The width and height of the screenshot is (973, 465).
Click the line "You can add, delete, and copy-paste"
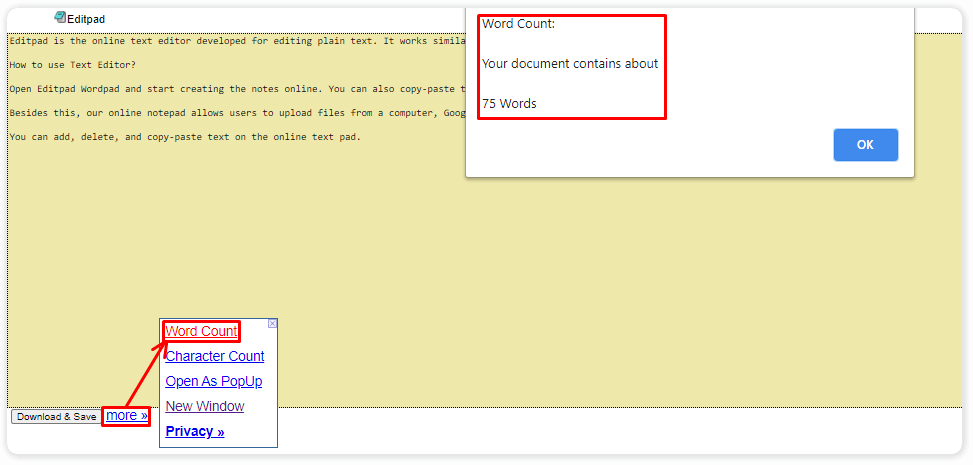[x=185, y=137]
